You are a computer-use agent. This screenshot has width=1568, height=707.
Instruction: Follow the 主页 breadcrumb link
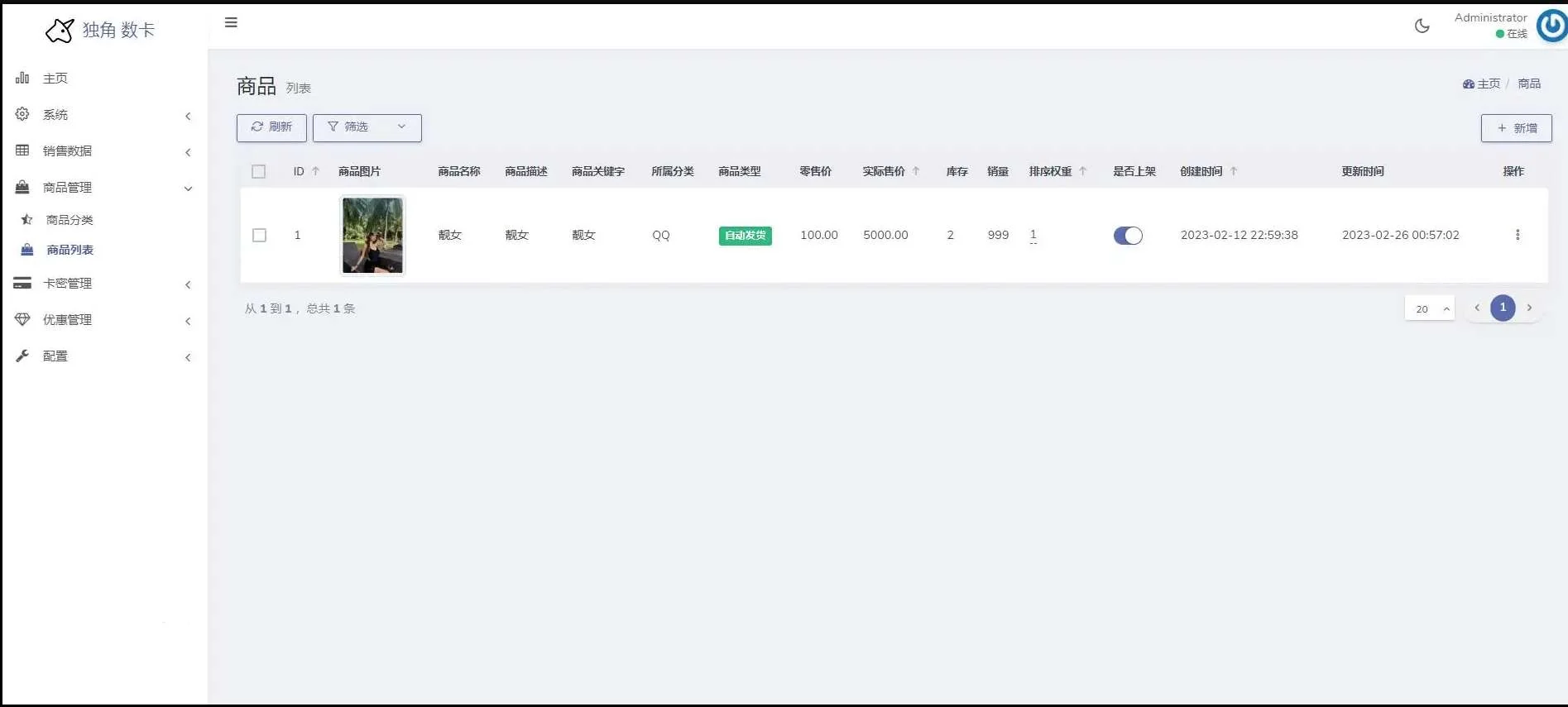click(x=1489, y=84)
